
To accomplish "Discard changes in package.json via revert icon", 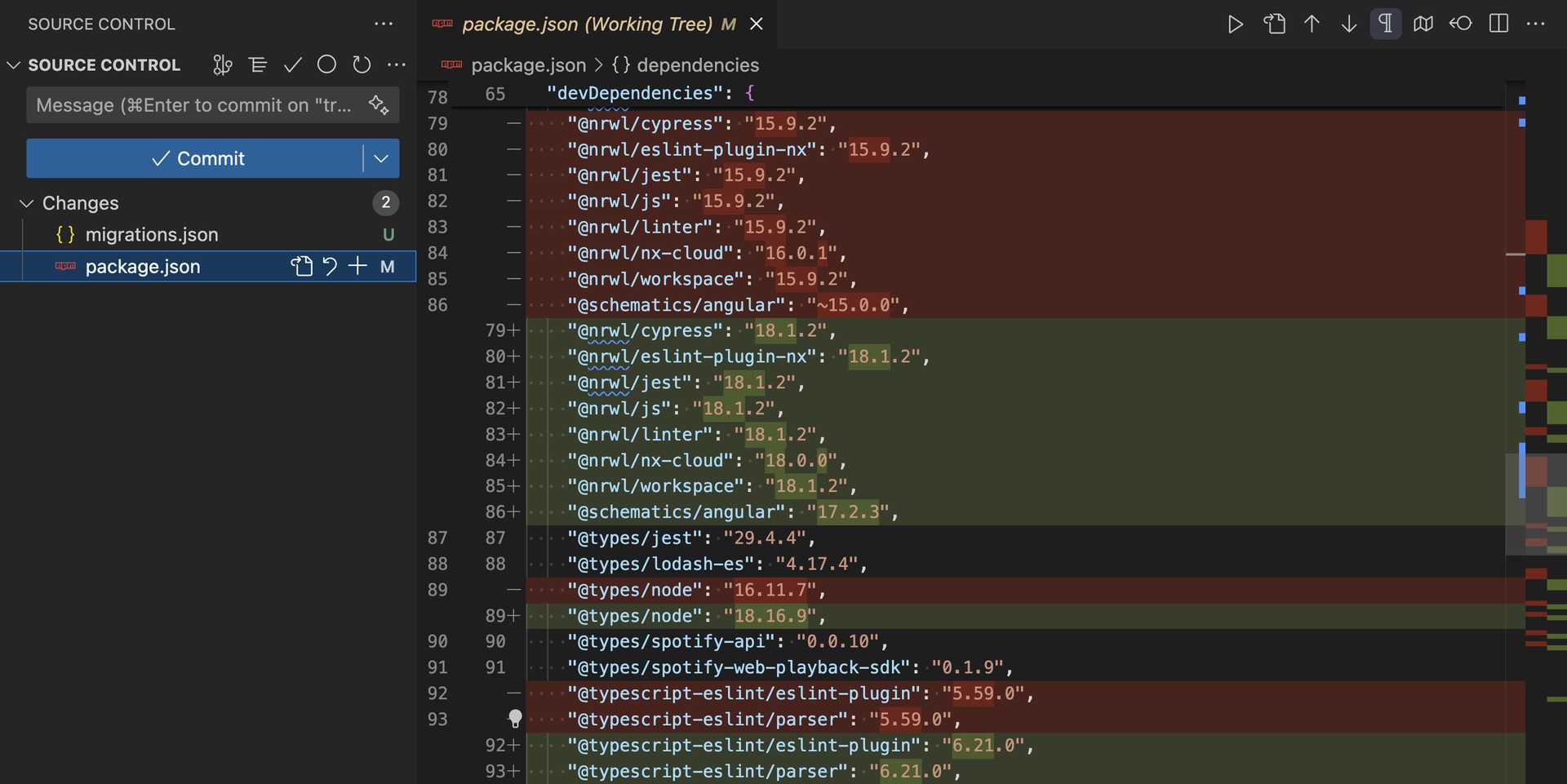I will click(x=330, y=266).
